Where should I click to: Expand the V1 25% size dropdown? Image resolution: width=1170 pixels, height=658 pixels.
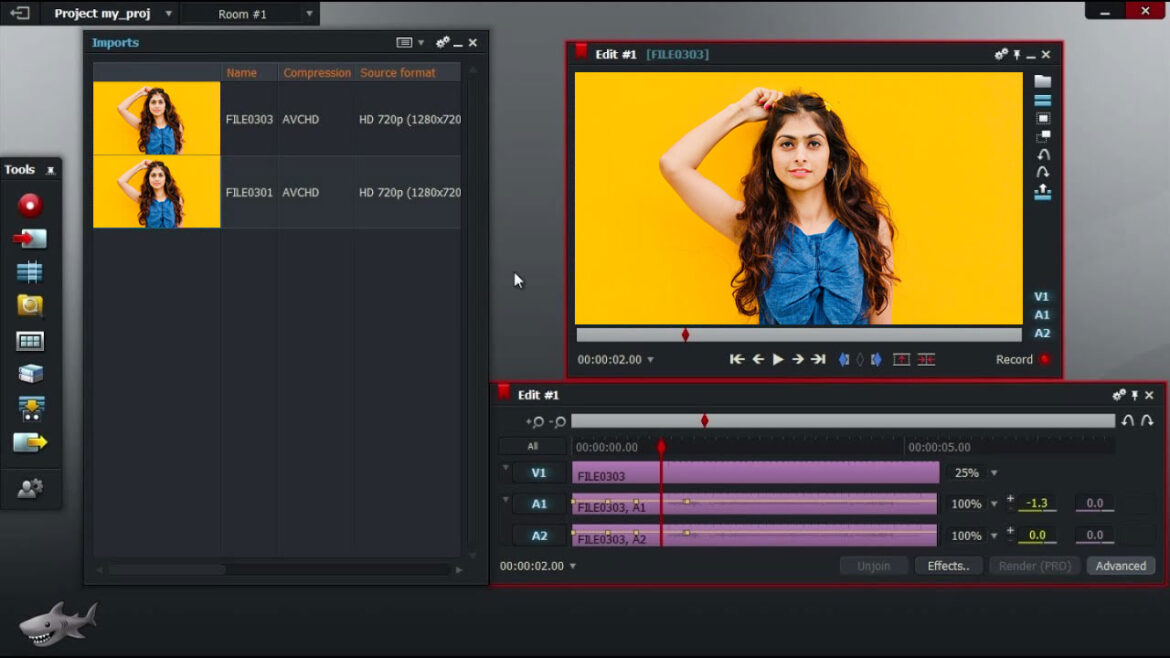[994, 473]
